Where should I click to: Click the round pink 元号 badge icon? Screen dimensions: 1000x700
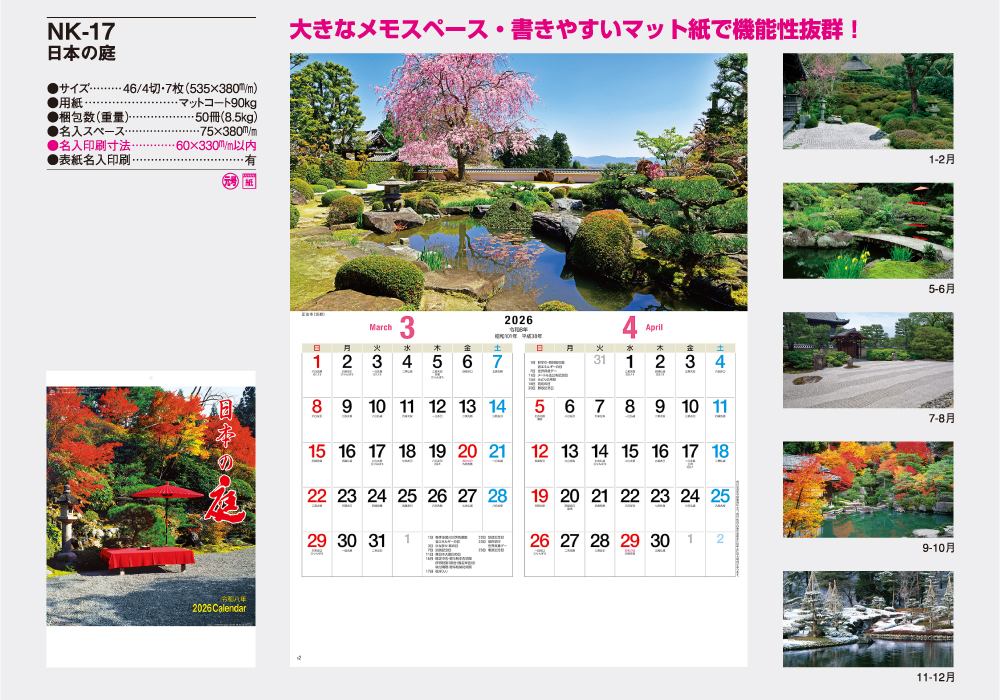pos(227,182)
